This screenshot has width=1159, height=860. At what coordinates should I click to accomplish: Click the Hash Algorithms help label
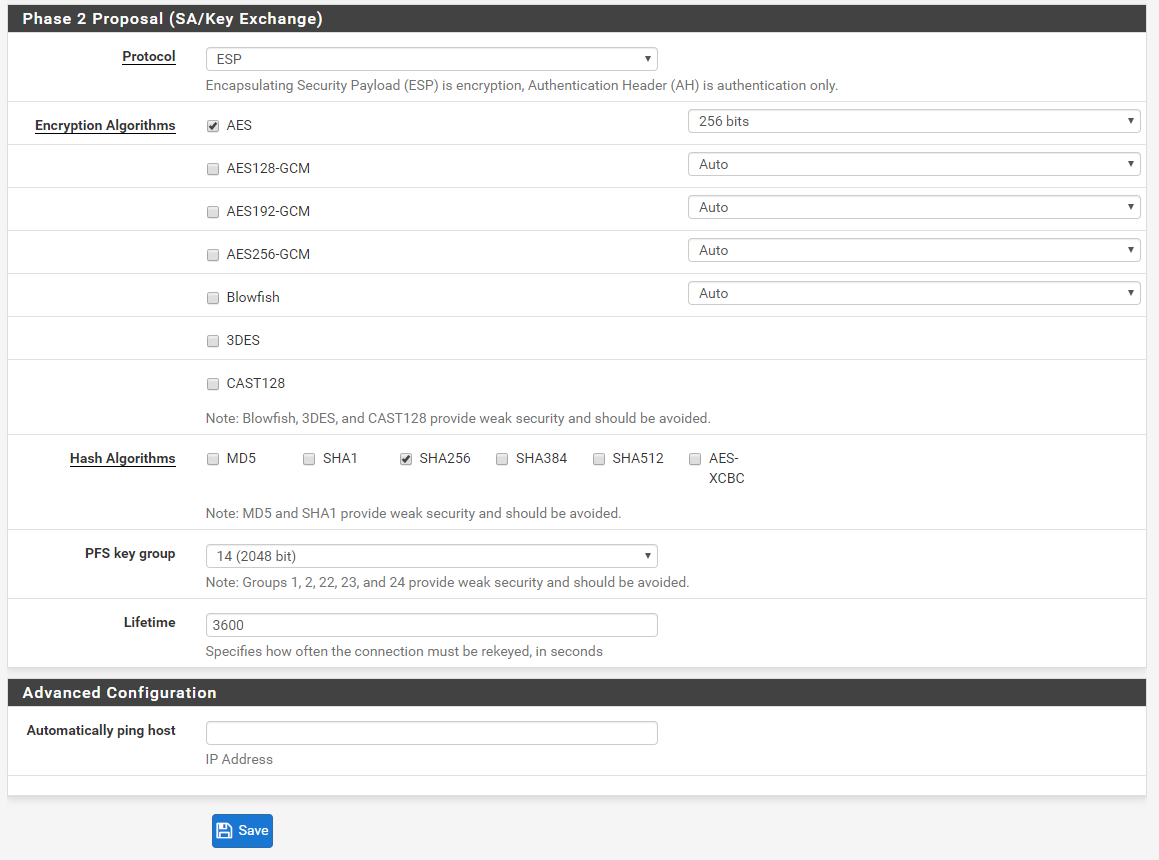[x=123, y=458]
